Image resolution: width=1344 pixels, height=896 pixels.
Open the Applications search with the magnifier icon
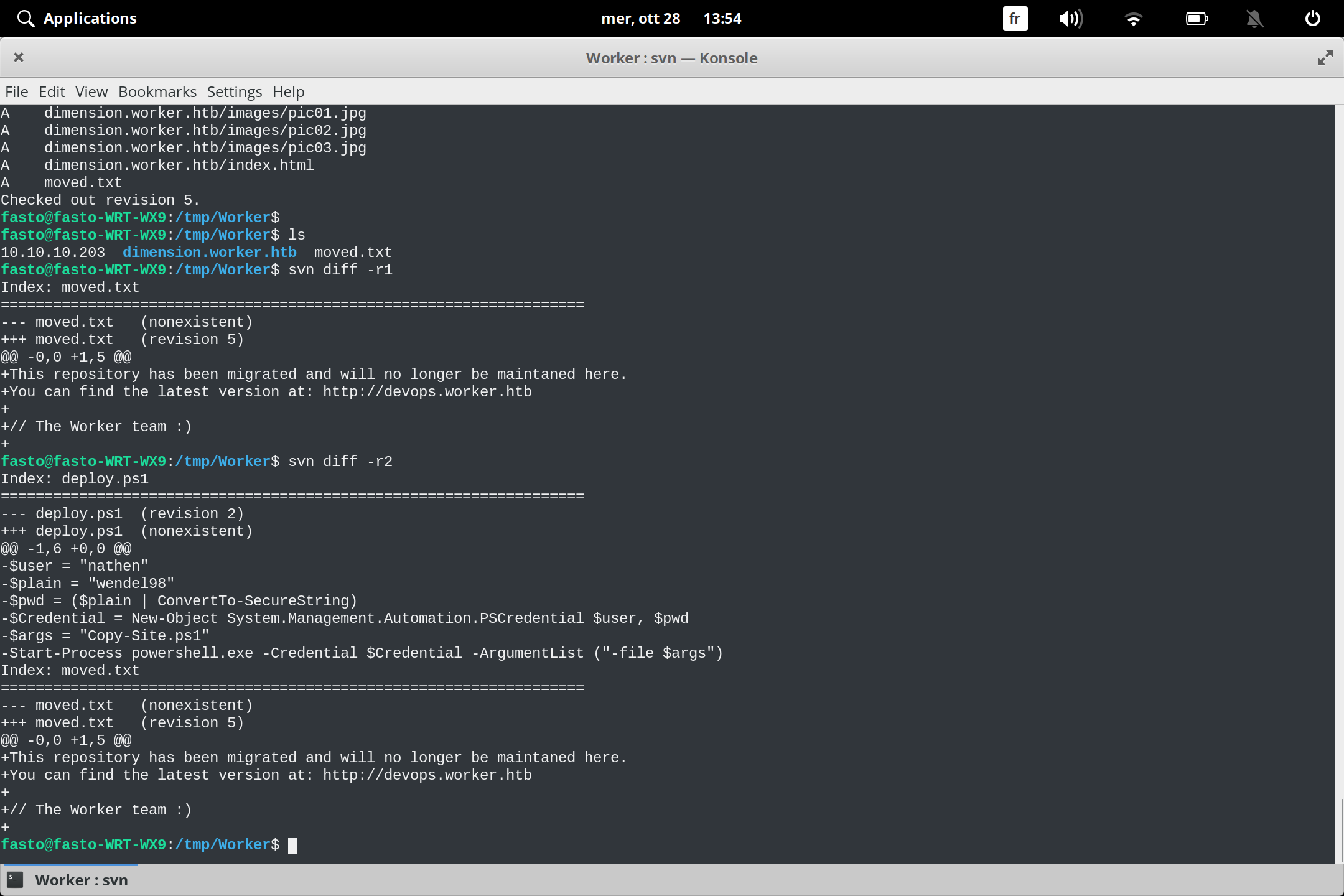(x=26, y=18)
